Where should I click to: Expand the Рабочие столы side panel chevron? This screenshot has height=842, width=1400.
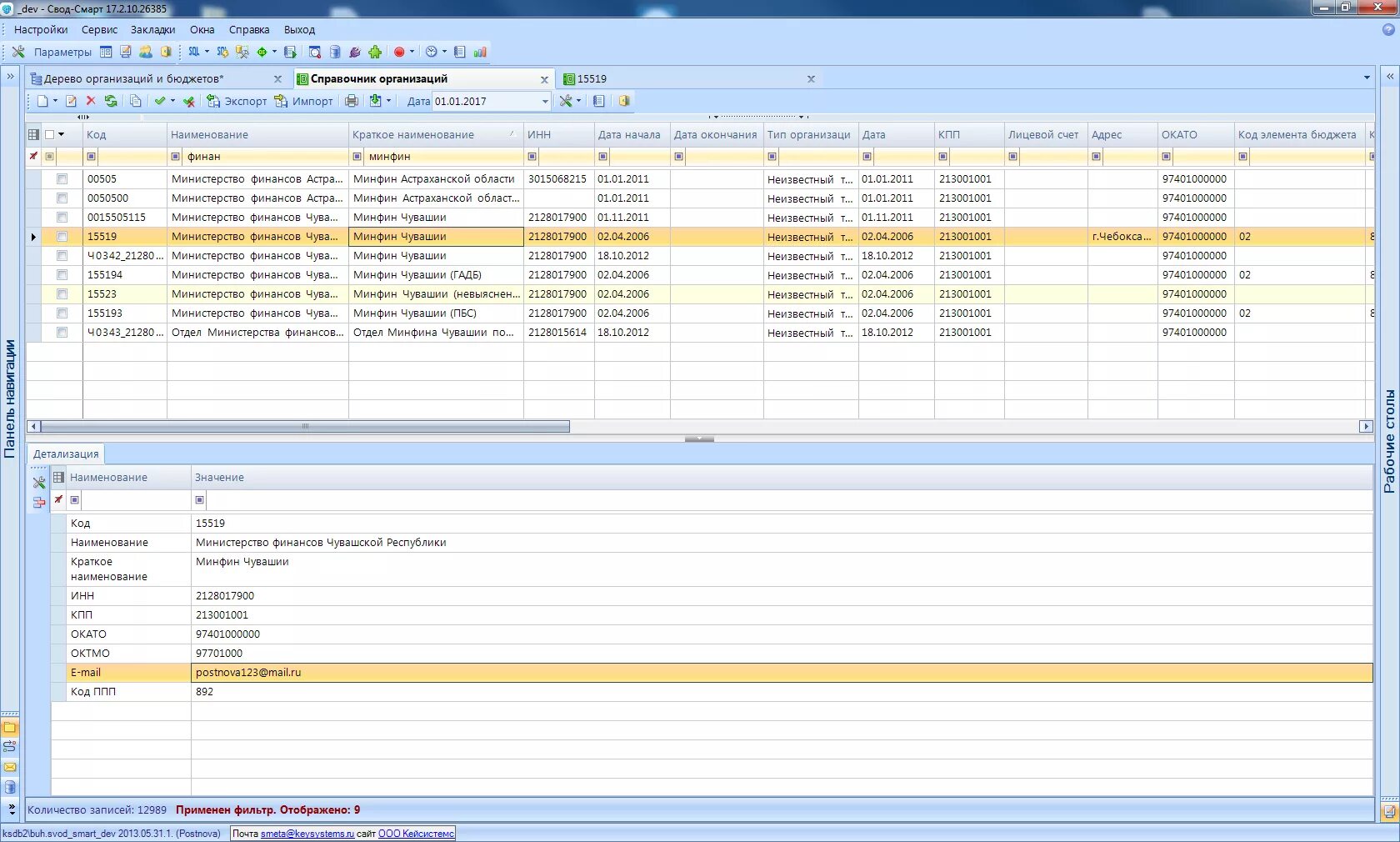[x=1389, y=77]
